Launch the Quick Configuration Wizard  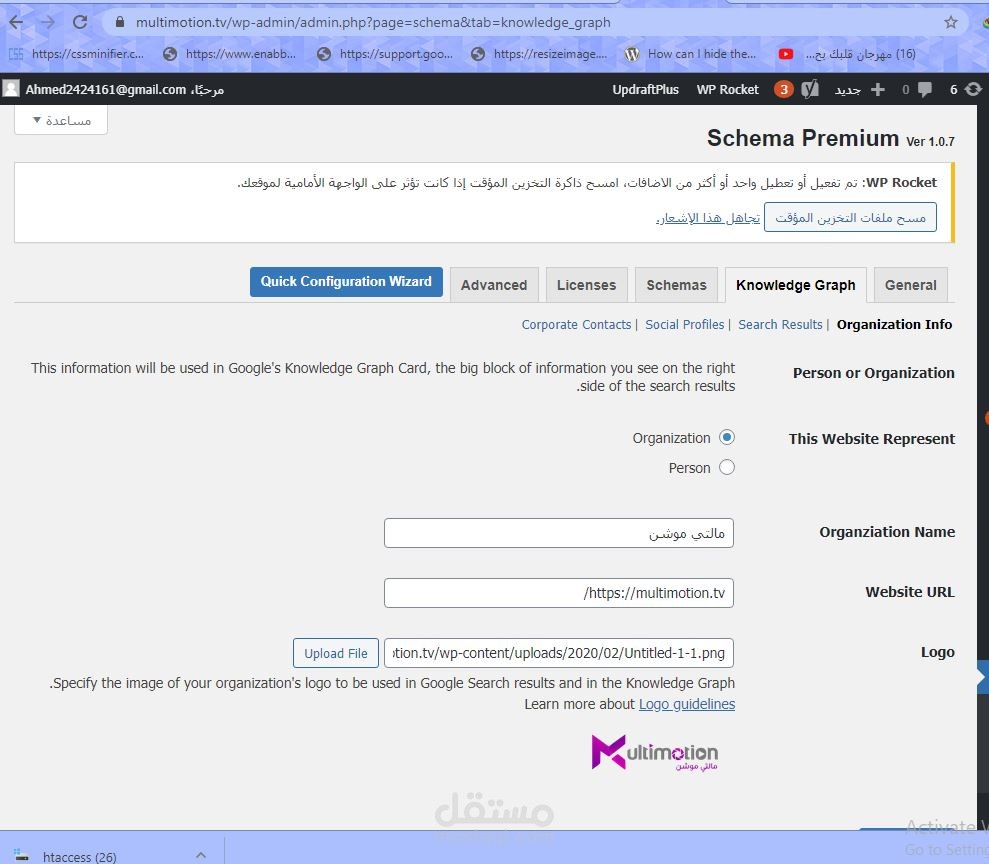pos(346,282)
